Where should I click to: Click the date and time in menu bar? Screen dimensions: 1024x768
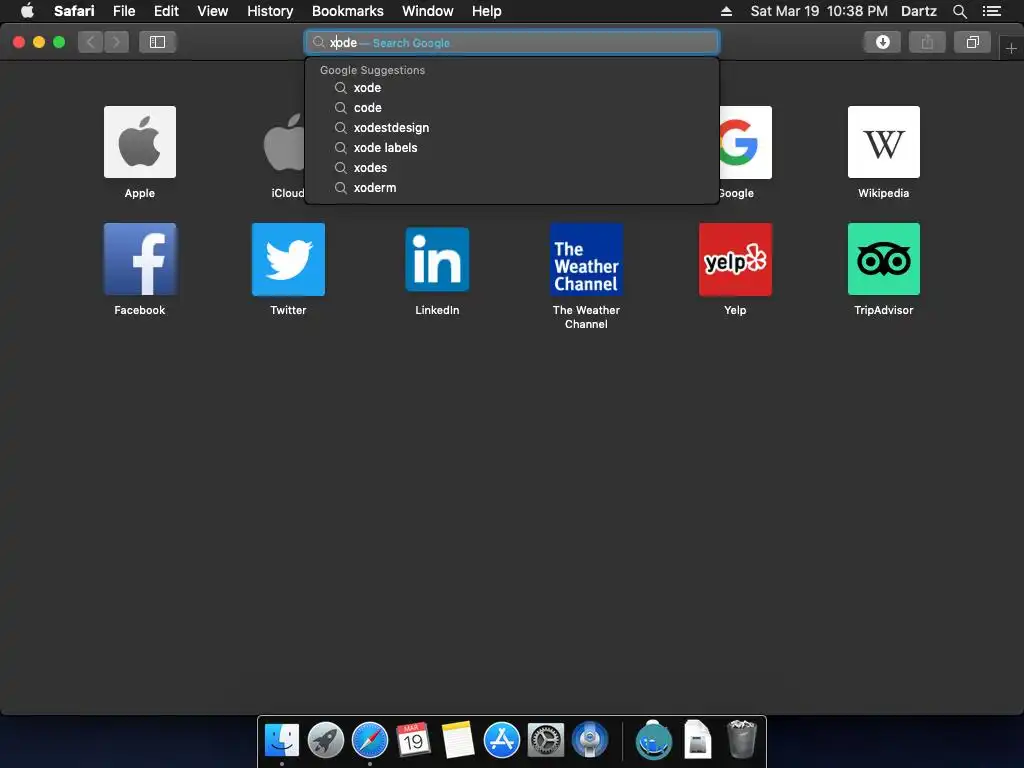point(819,11)
